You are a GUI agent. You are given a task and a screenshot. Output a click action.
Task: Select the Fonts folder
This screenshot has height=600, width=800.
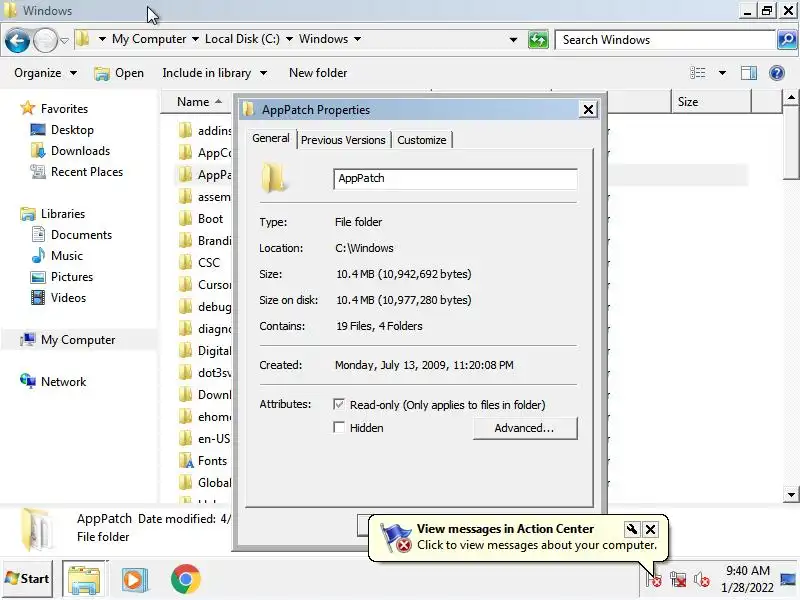tap(212, 461)
